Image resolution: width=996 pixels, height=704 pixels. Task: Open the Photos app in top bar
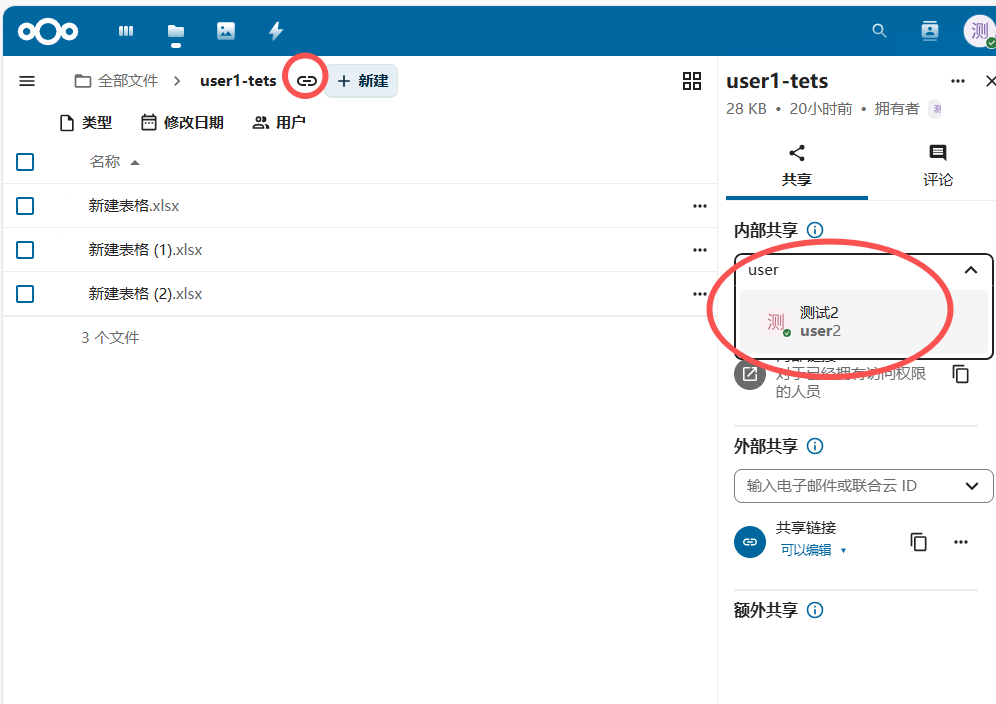[226, 31]
